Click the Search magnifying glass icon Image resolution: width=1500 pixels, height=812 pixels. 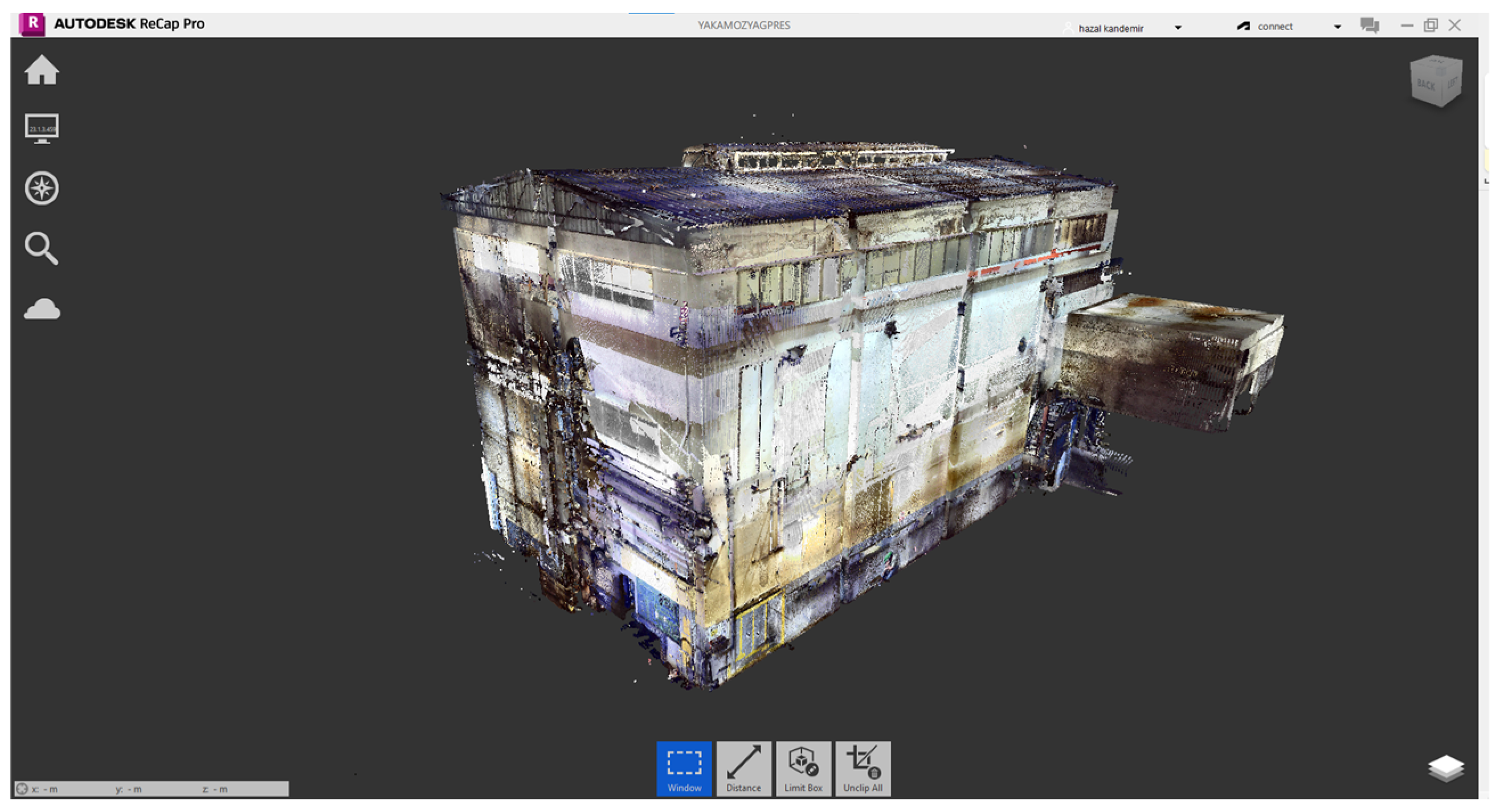tap(42, 248)
